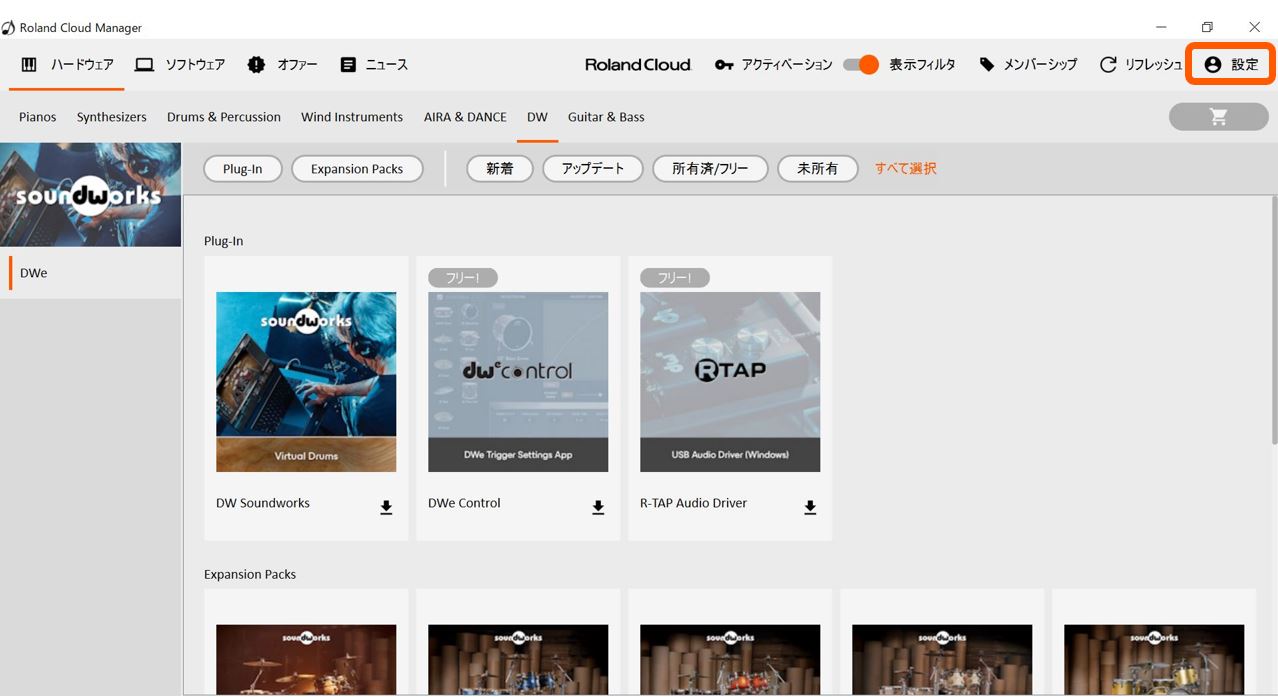Select the Drums & Percussion category
Viewport: 1278px width, 697px height.
pos(224,117)
